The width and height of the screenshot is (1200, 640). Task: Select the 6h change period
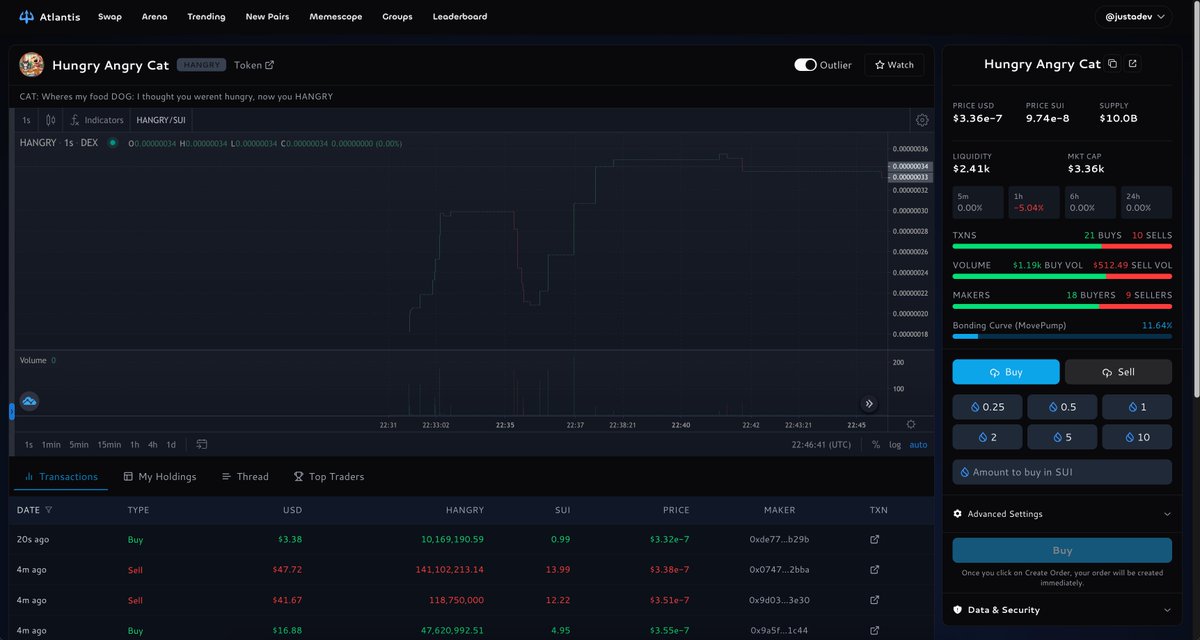tap(1090, 202)
